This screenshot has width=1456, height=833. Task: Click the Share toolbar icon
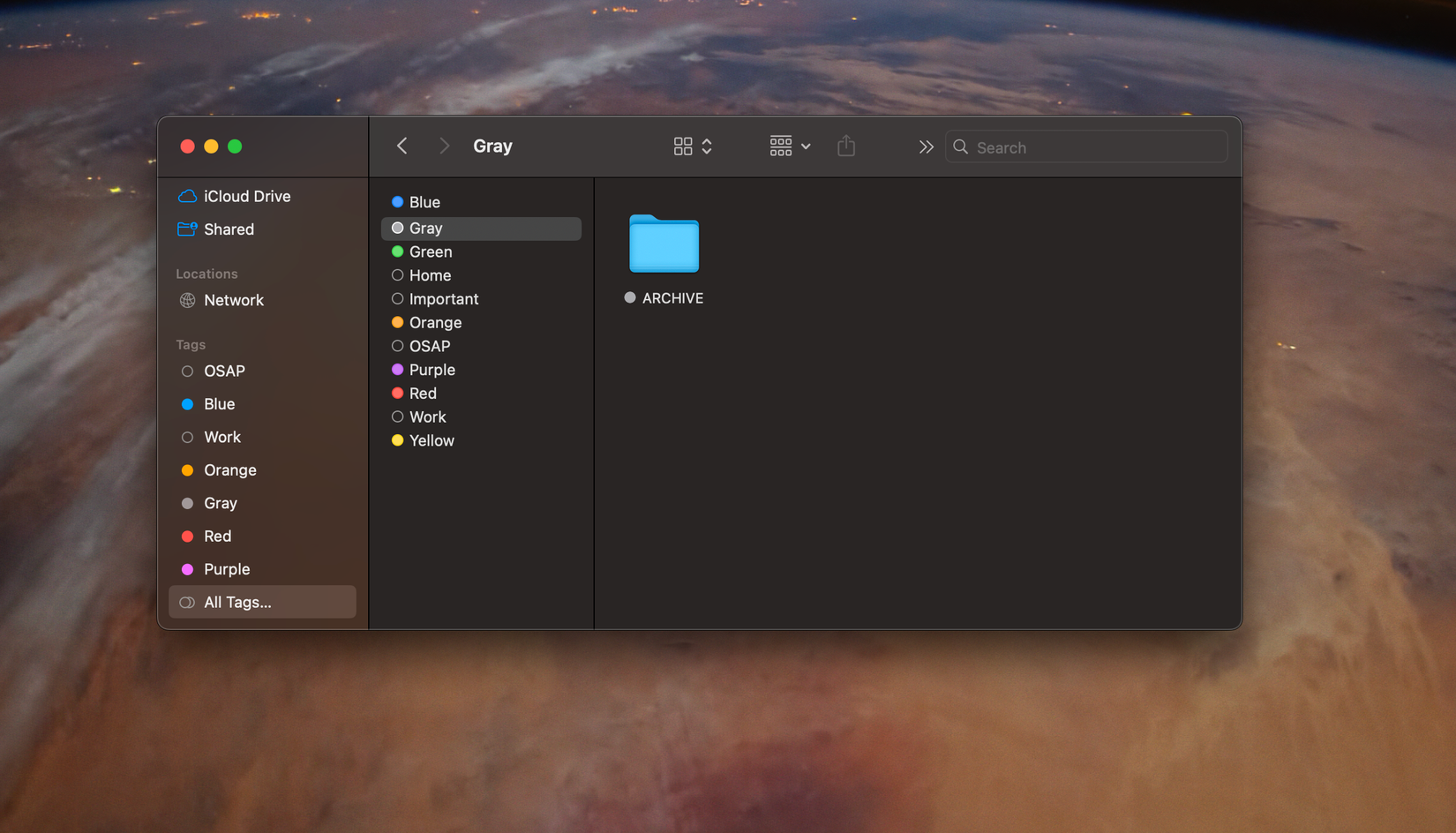[x=846, y=146]
